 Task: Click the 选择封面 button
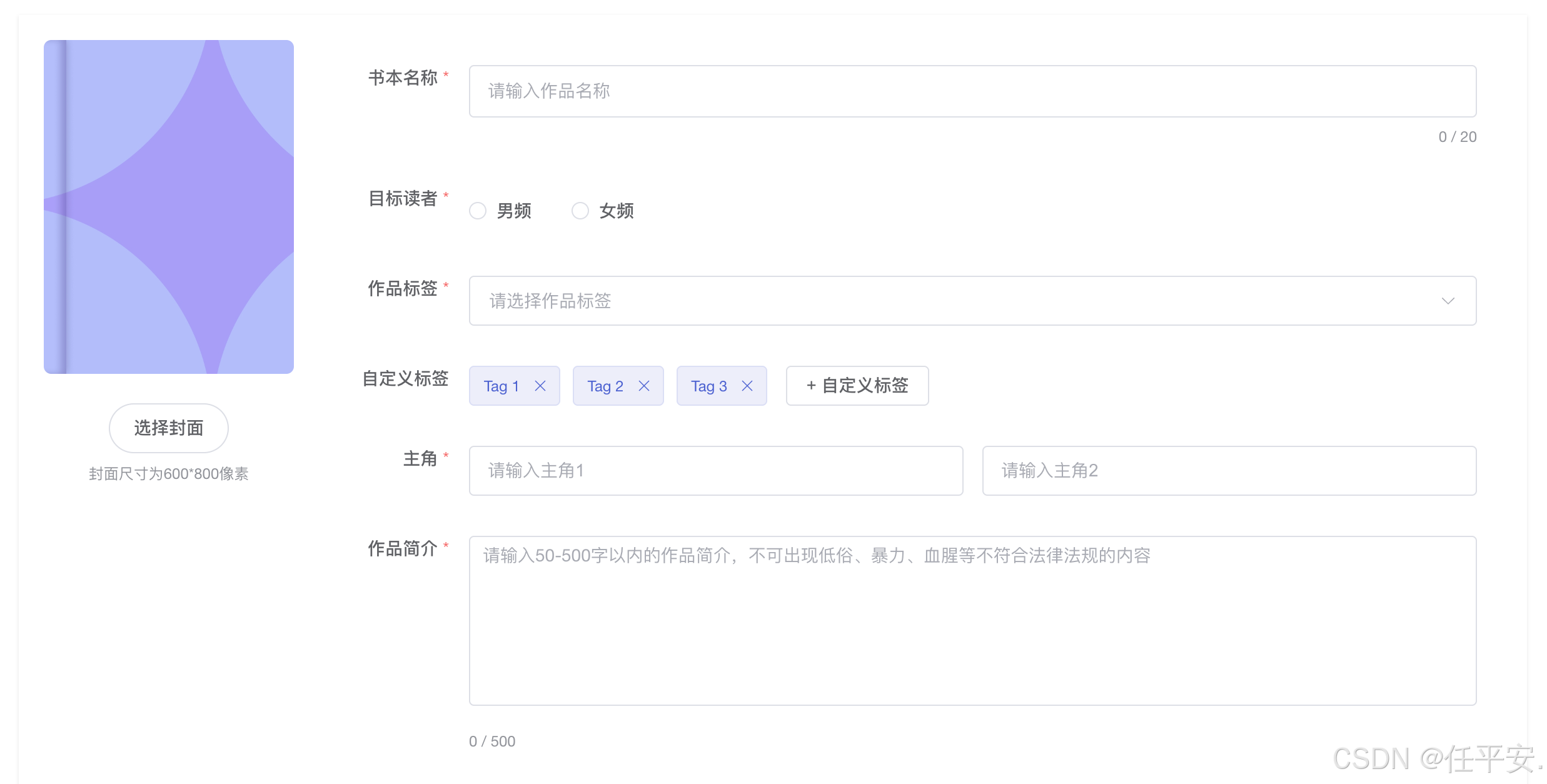pos(169,428)
